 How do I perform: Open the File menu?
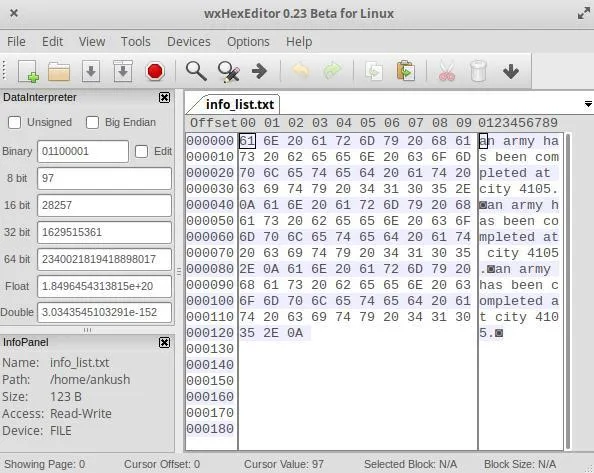16,41
